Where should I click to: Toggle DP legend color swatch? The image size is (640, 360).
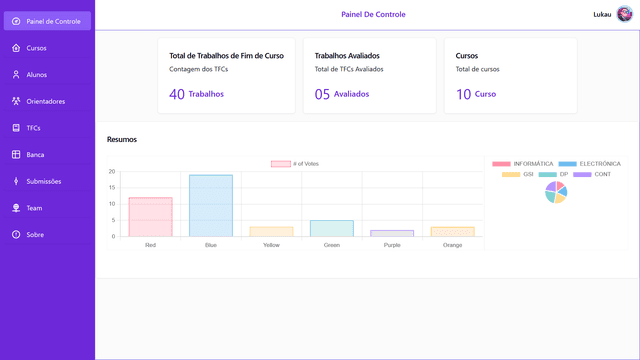point(547,174)
